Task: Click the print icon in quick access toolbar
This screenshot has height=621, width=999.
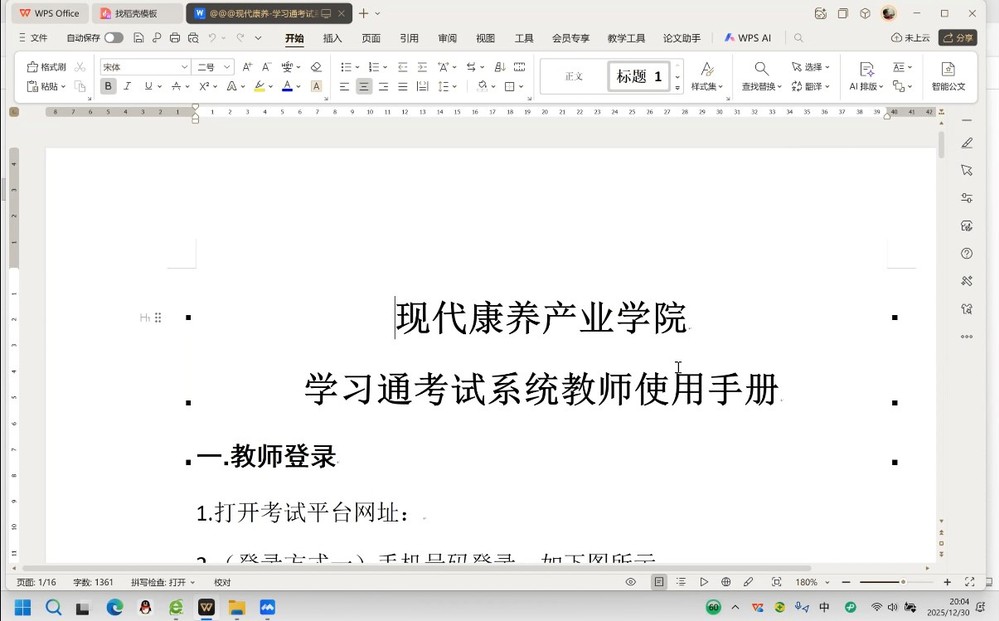Action: click(175, 38)
